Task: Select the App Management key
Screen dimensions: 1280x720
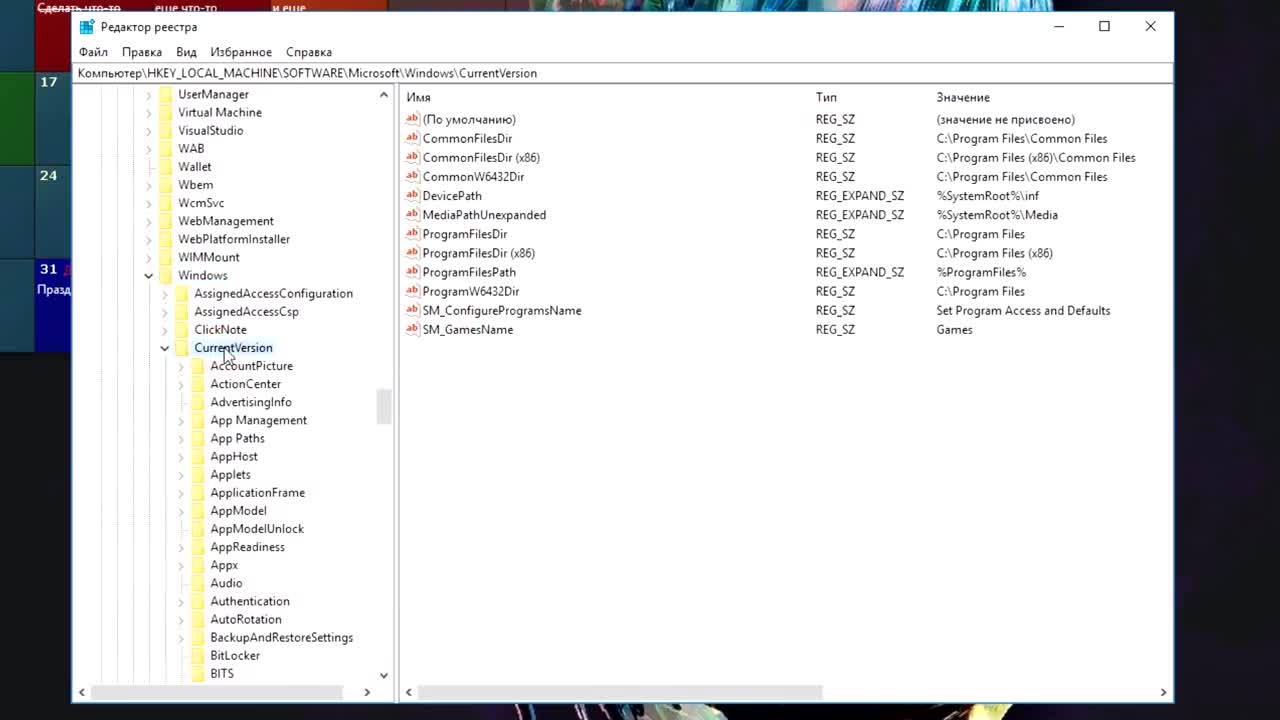Action: point(259,420)
